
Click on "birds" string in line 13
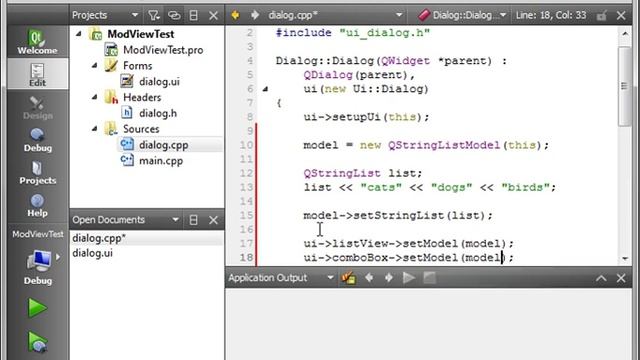click(x=525, y=187)
